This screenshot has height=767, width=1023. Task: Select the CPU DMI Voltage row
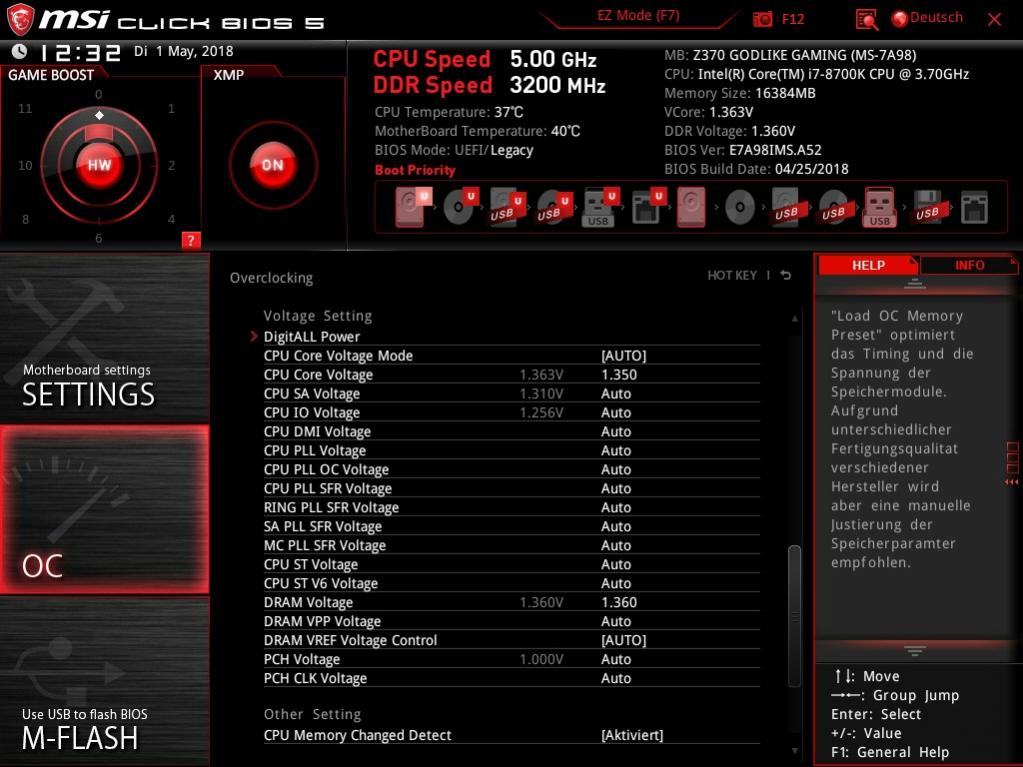pyautogui.click(x=512, y=432)
